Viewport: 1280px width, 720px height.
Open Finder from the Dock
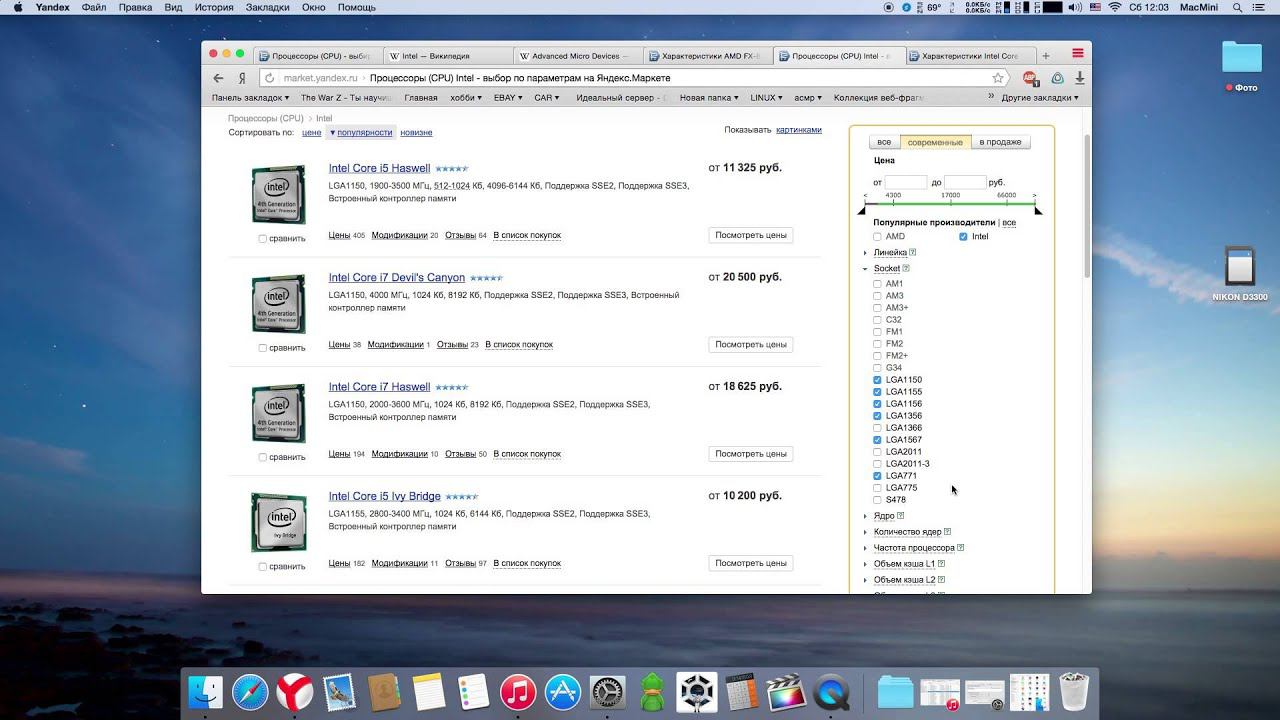pyautogui.click(x=206, y=692)
